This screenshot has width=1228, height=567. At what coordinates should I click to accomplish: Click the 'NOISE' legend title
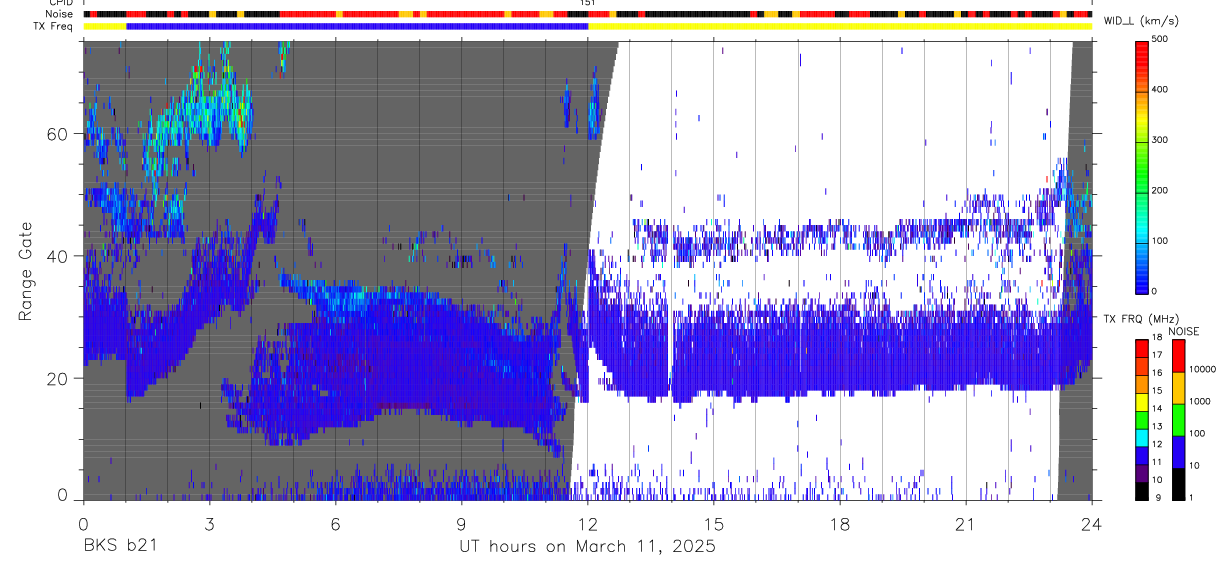click(1184, 331)
